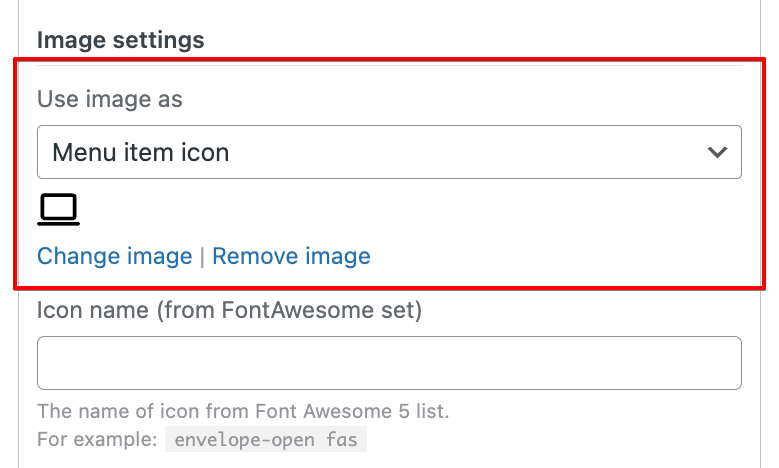Click the divider line under "Image settings"
The height and width of the screenshot is (468, 779).
coord(390,66)
